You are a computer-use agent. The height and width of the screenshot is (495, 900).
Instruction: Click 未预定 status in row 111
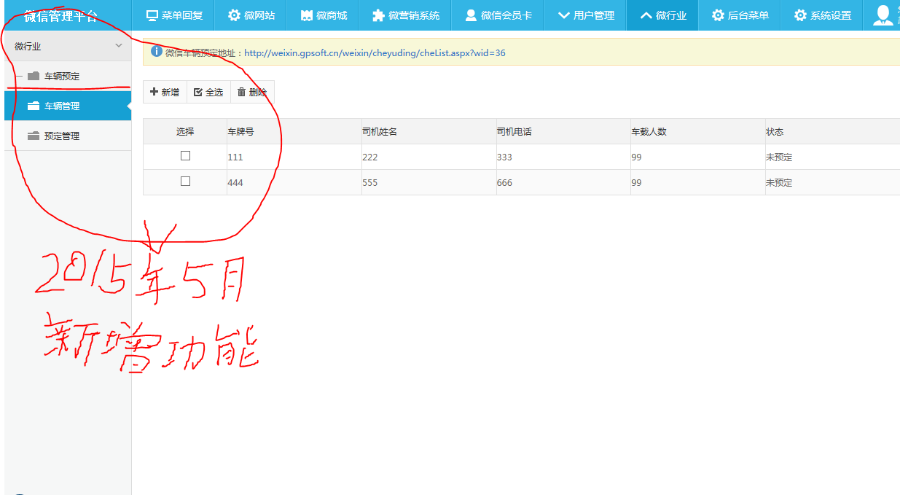[x=779, y=157]
